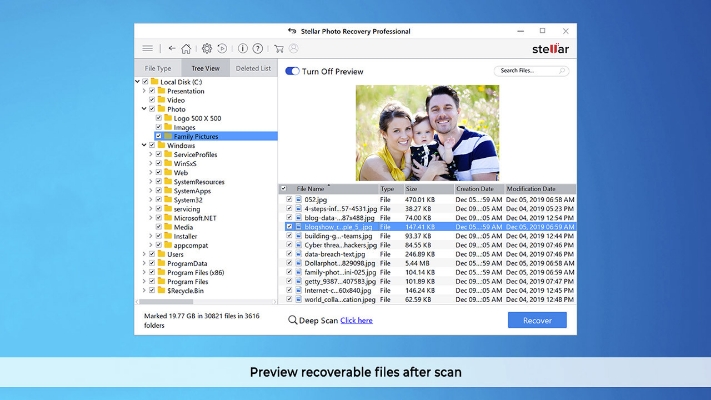The image size is (711, 400).
Task: Select the getty_9387...407583.jpg file
Action: coord(339,281)
